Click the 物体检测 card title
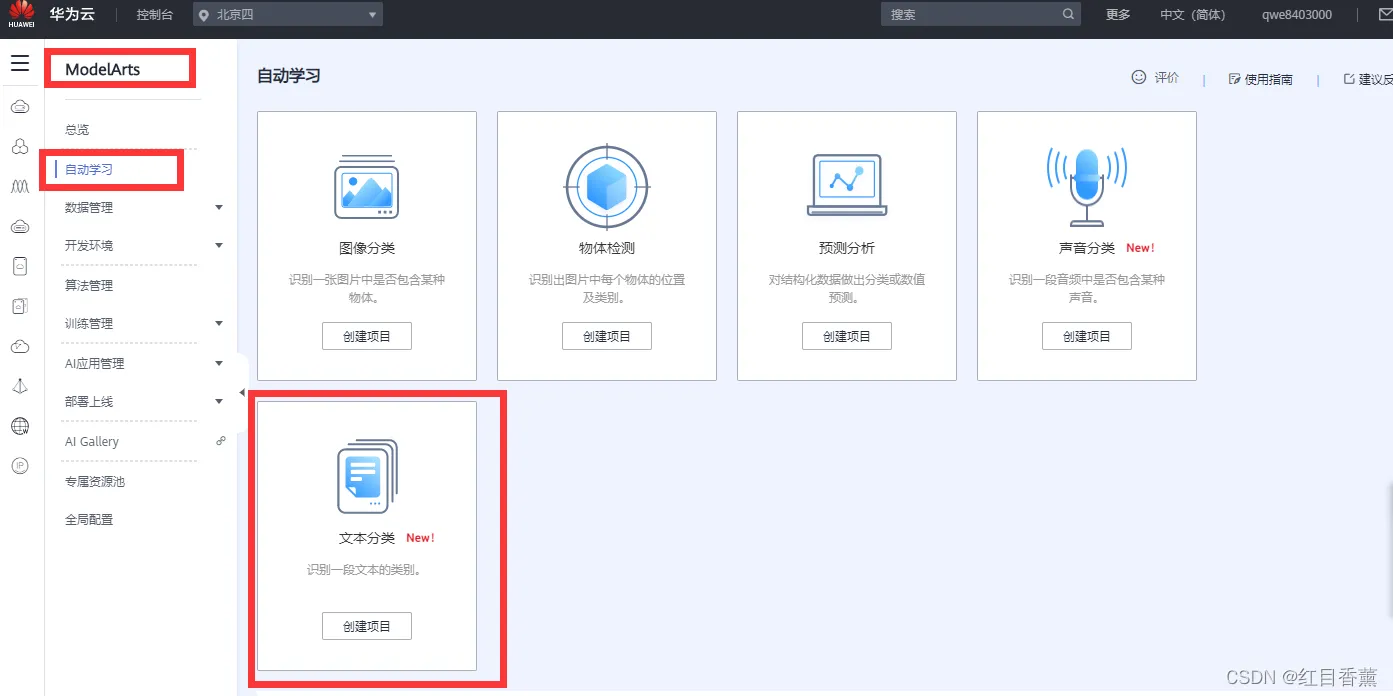The width and height of the screenshot is (1393, 696). tap(607, 247)
